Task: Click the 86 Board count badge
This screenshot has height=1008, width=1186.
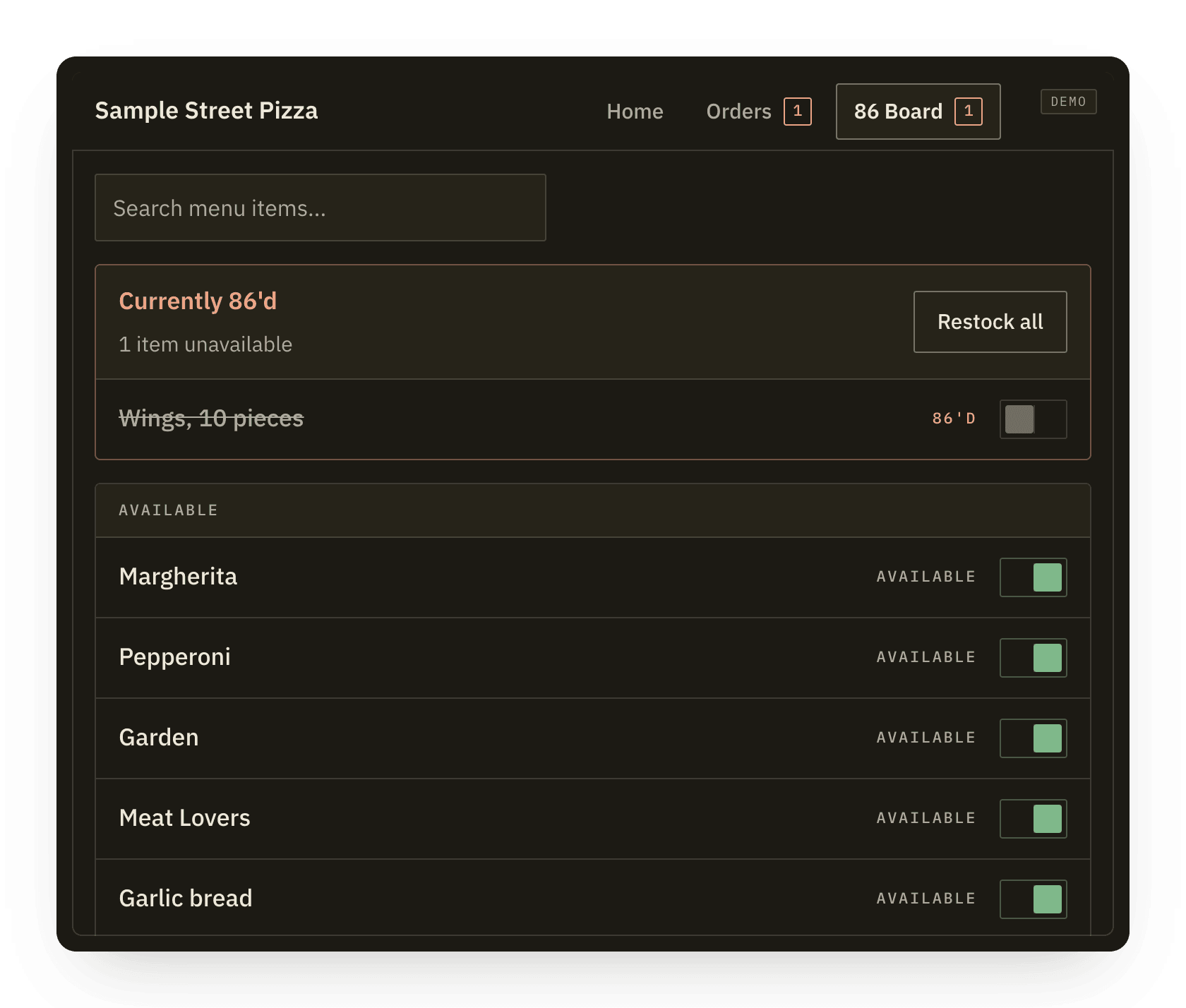Action: click(x=969, y=112)
